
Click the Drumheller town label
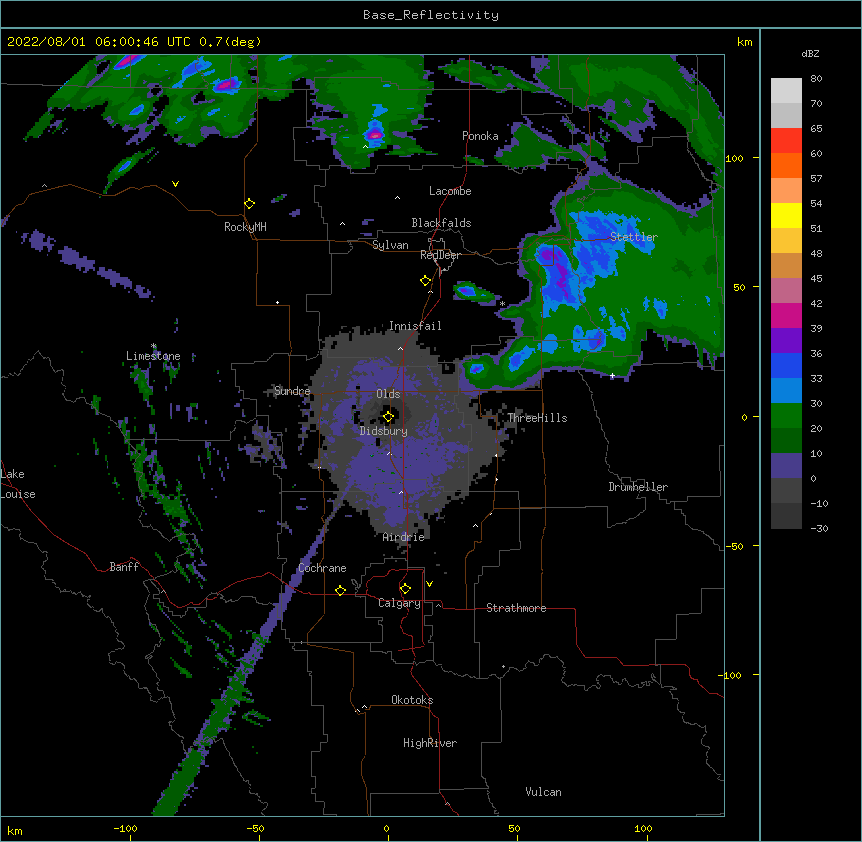[638, 487]
